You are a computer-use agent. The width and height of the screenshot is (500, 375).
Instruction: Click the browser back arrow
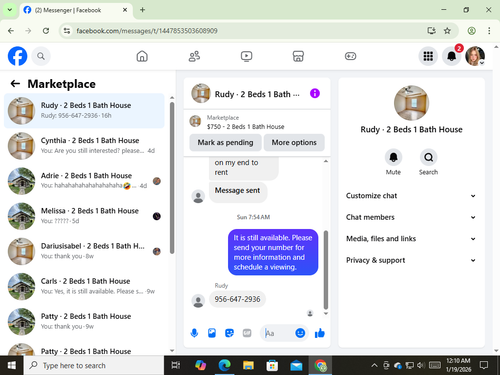pos(11,31)
